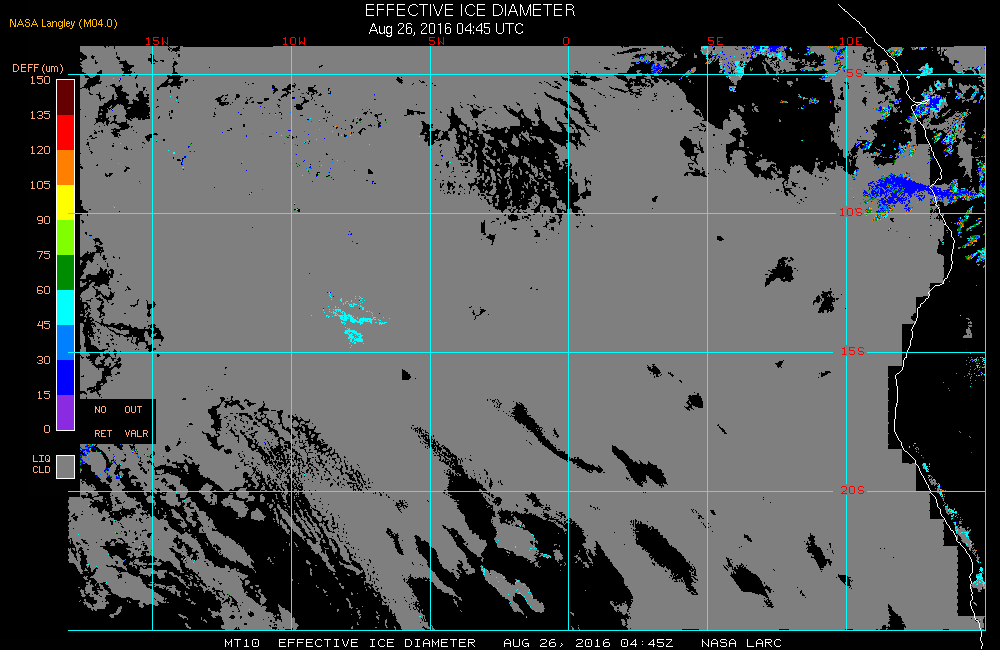This screenshot has width=1000, height=650.
Task: Click the NASA LARC text in the footer
Action: (x=741, y=643)
